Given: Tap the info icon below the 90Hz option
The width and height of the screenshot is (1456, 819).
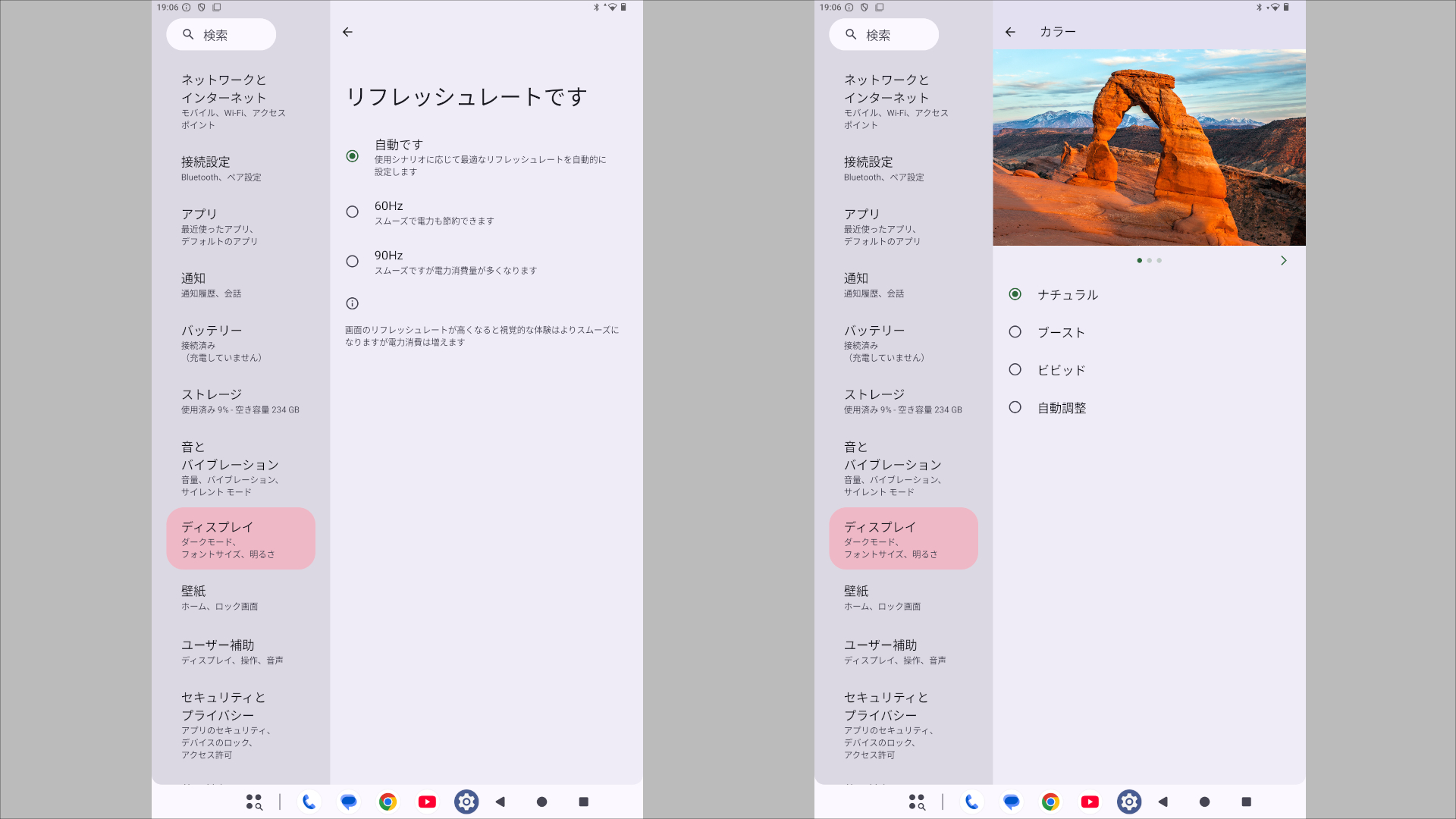Looking at the screenshot, I should [x=352, y=303].
